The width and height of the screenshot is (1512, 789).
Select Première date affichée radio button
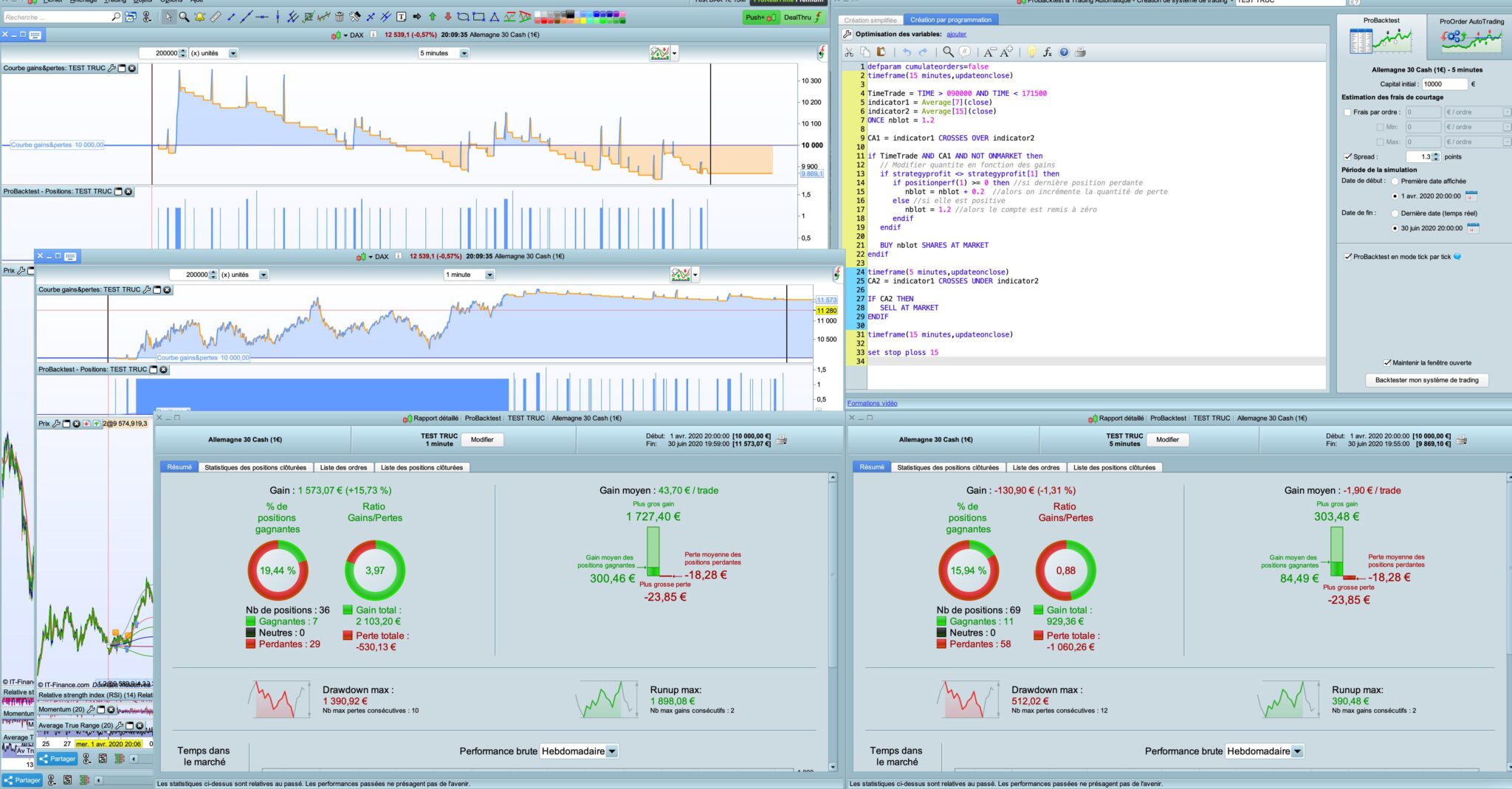point(1395,182)
